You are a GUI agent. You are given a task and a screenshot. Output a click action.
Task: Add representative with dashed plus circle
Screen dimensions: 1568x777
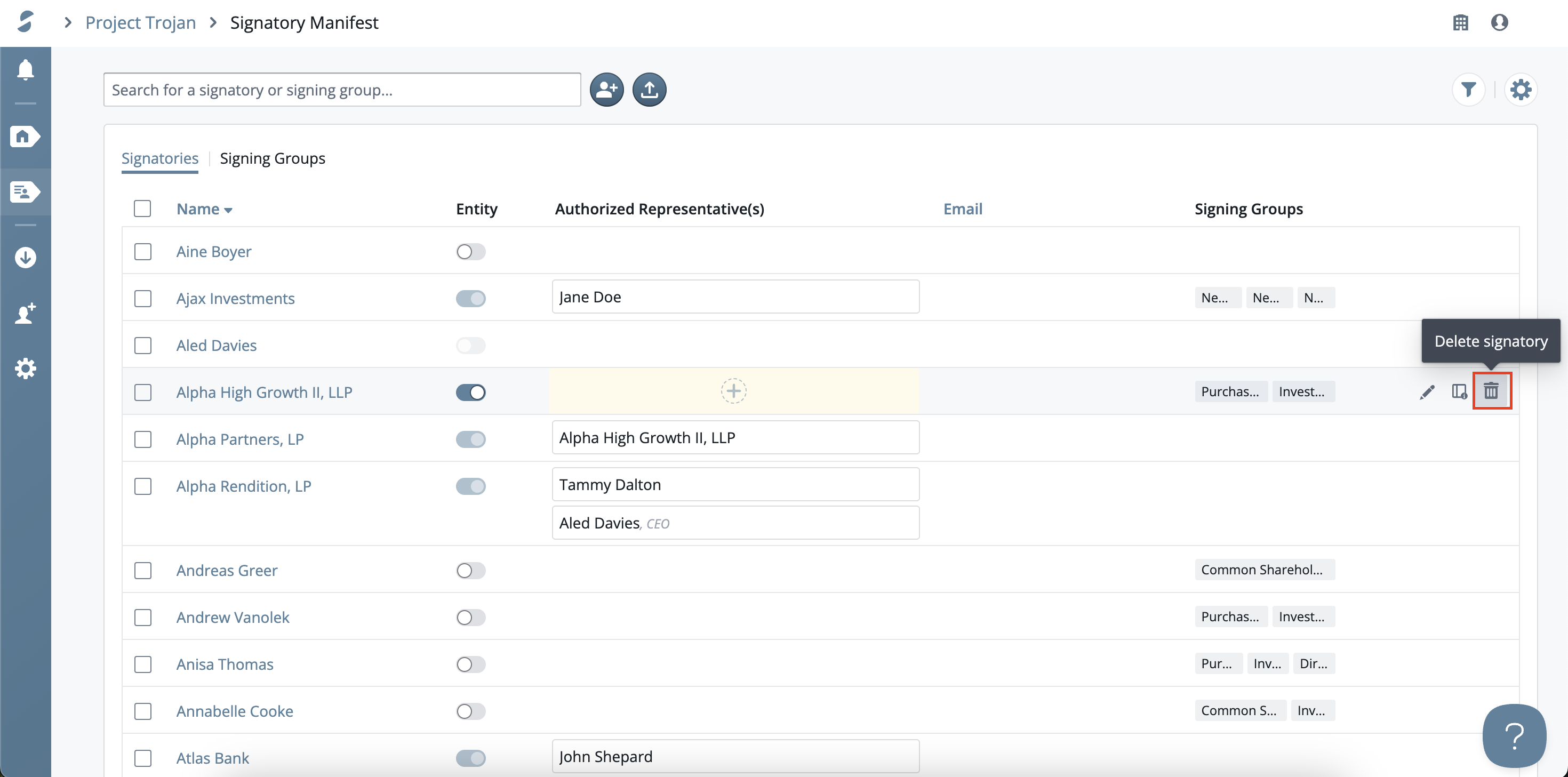point(733,390)
